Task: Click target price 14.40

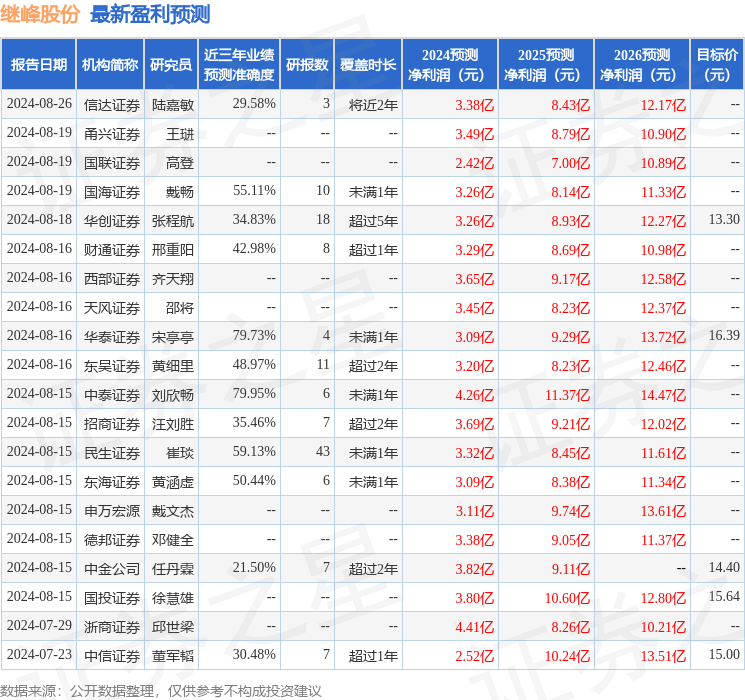Action: coord(724,567)
